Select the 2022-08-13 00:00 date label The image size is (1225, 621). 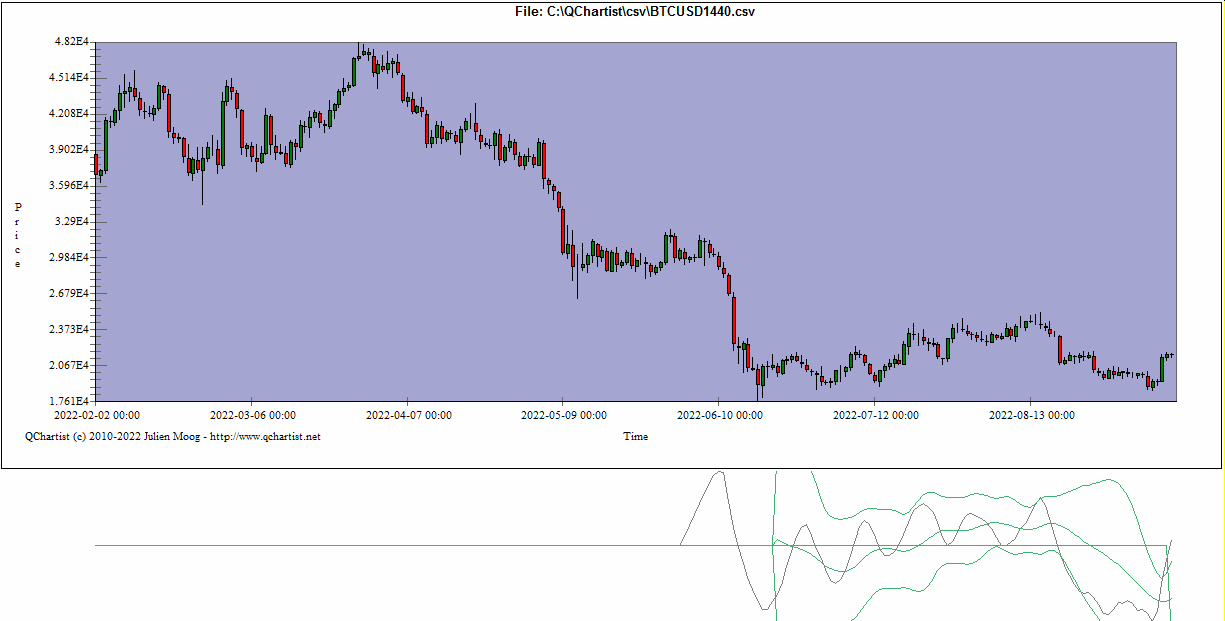1031,415
